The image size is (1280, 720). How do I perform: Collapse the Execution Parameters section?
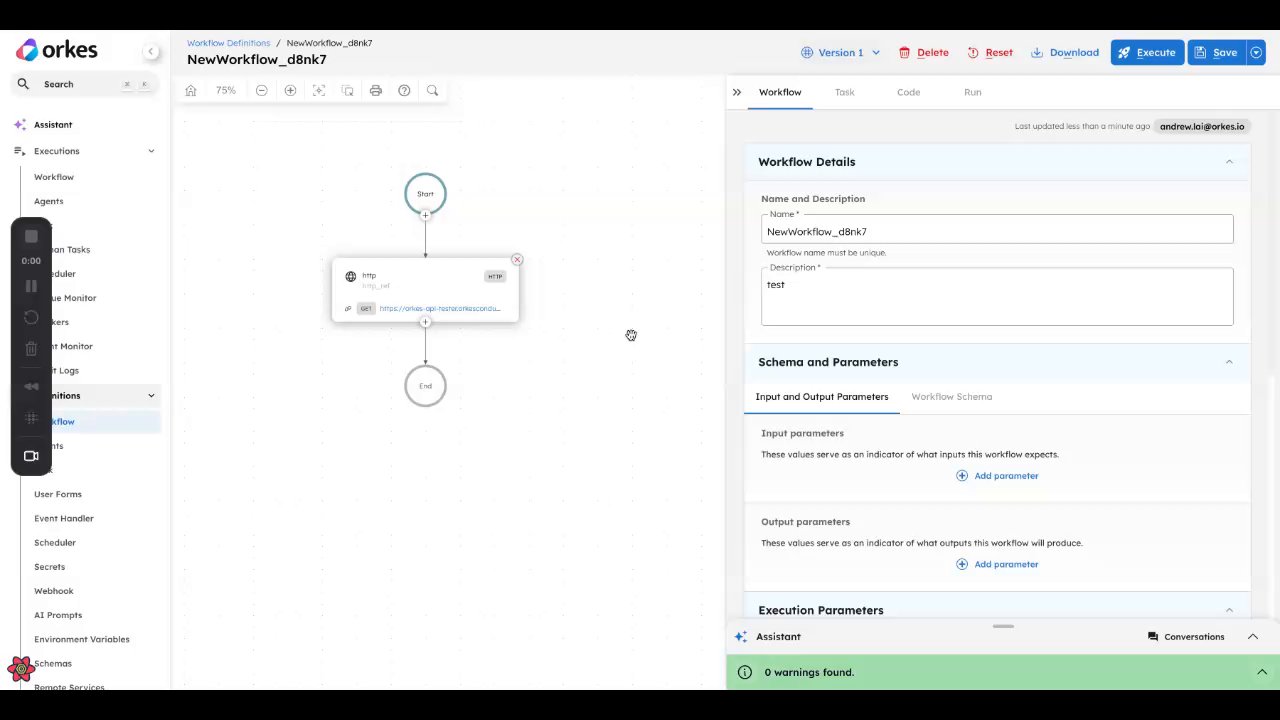click(x=1229, y=610)
